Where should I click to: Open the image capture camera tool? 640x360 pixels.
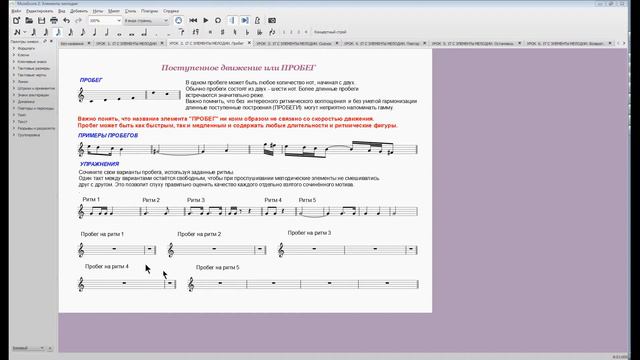(x=272, y=20)
